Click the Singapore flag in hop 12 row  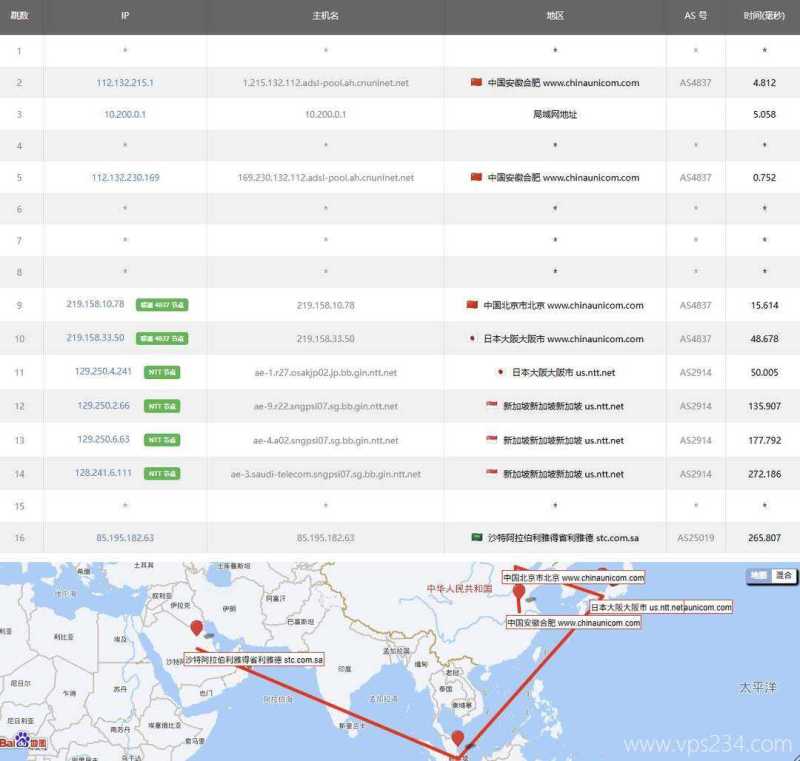pos(491,407)
